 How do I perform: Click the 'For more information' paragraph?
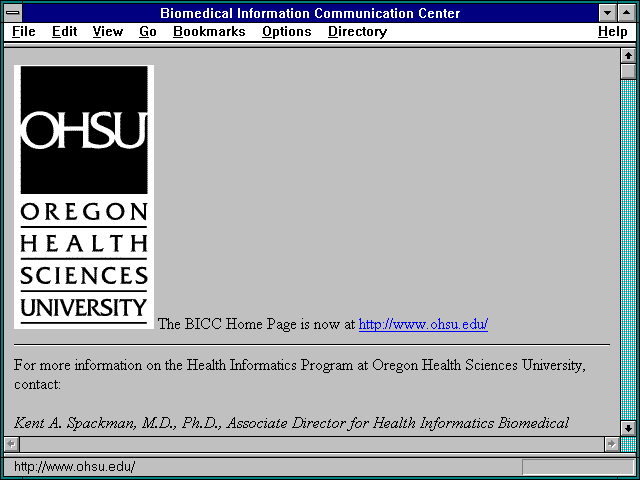point(300,374)
